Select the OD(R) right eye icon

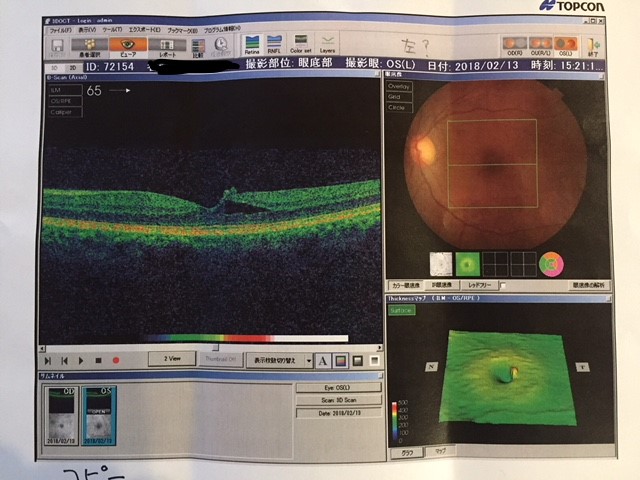pos(514,46)
